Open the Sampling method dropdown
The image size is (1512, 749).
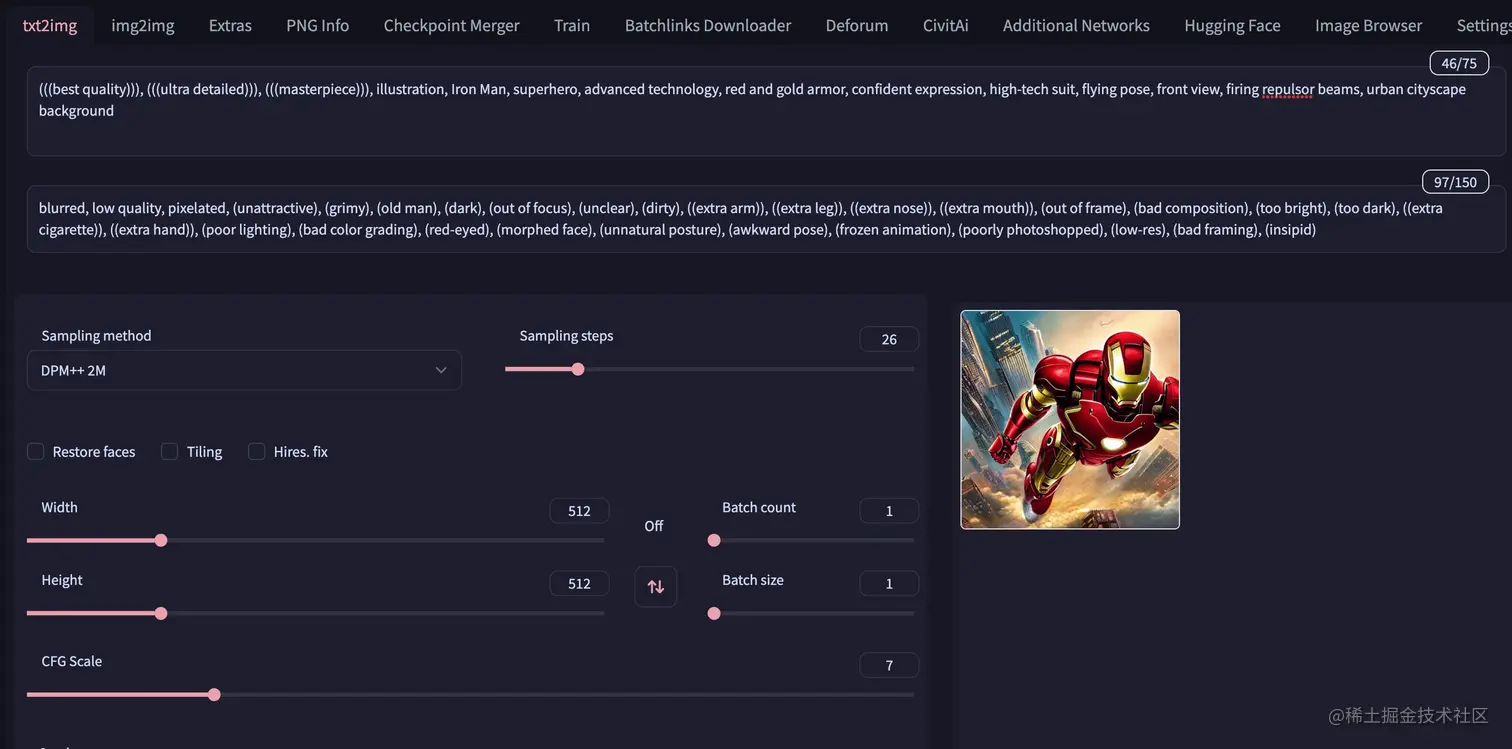[244, 370]
